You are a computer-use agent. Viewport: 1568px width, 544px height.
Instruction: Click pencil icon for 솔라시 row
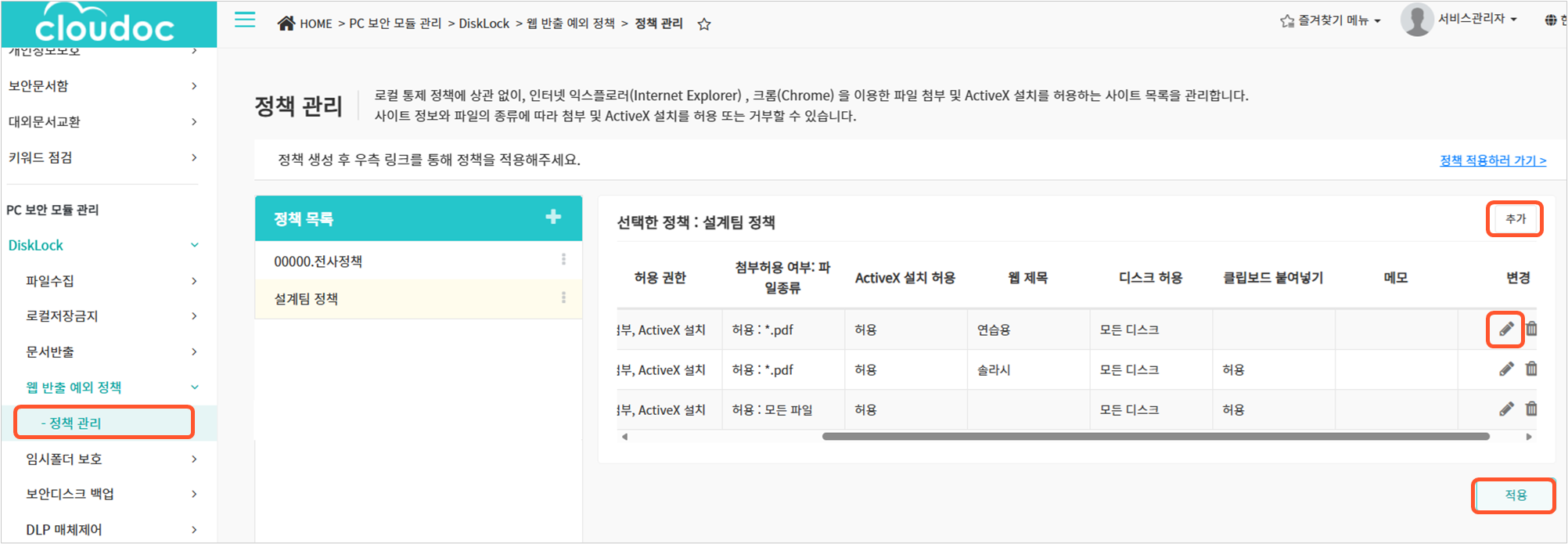click(x=1506, y=369)
